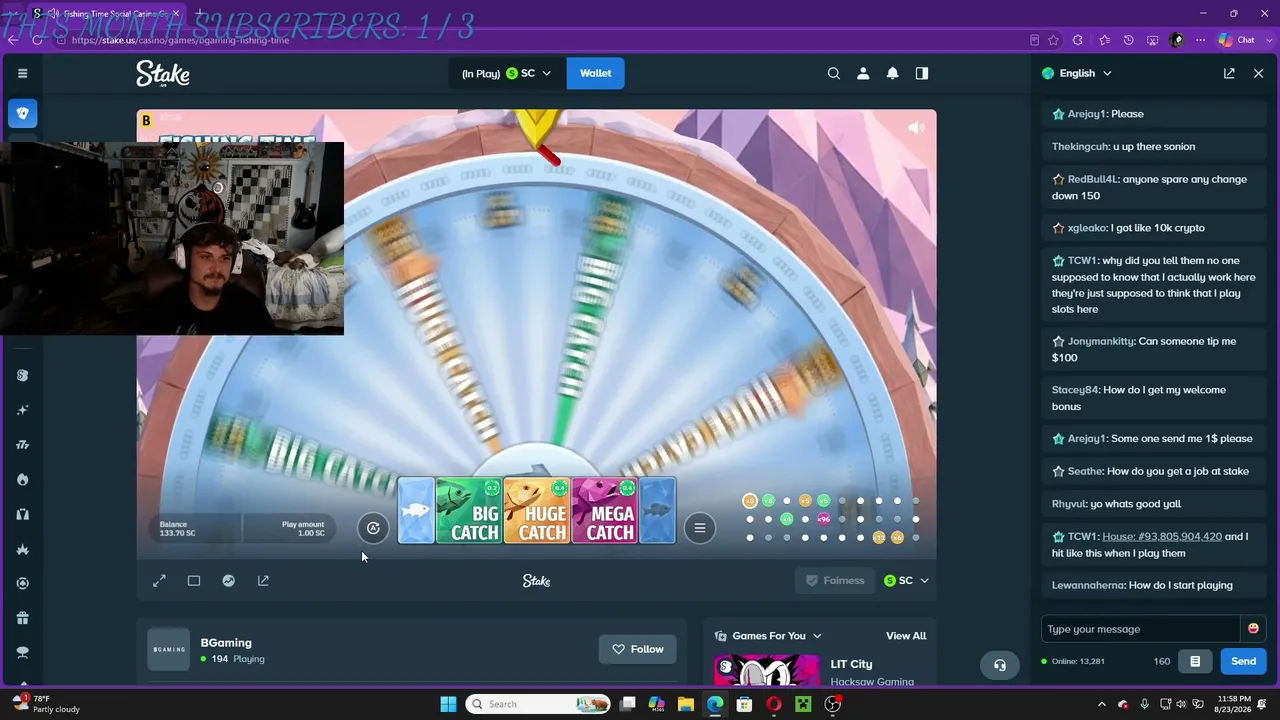
Task: Open the LIT City game thumbnail
Action: point(767,670)
